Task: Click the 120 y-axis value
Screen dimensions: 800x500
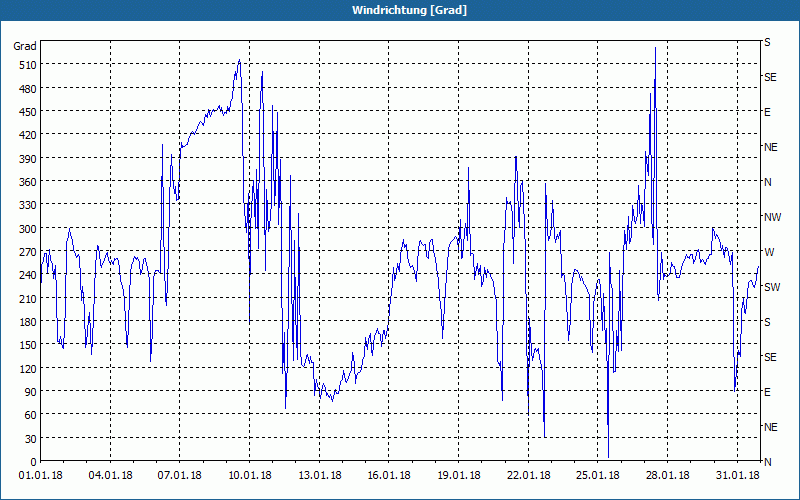Action: [x=28, y=368]
